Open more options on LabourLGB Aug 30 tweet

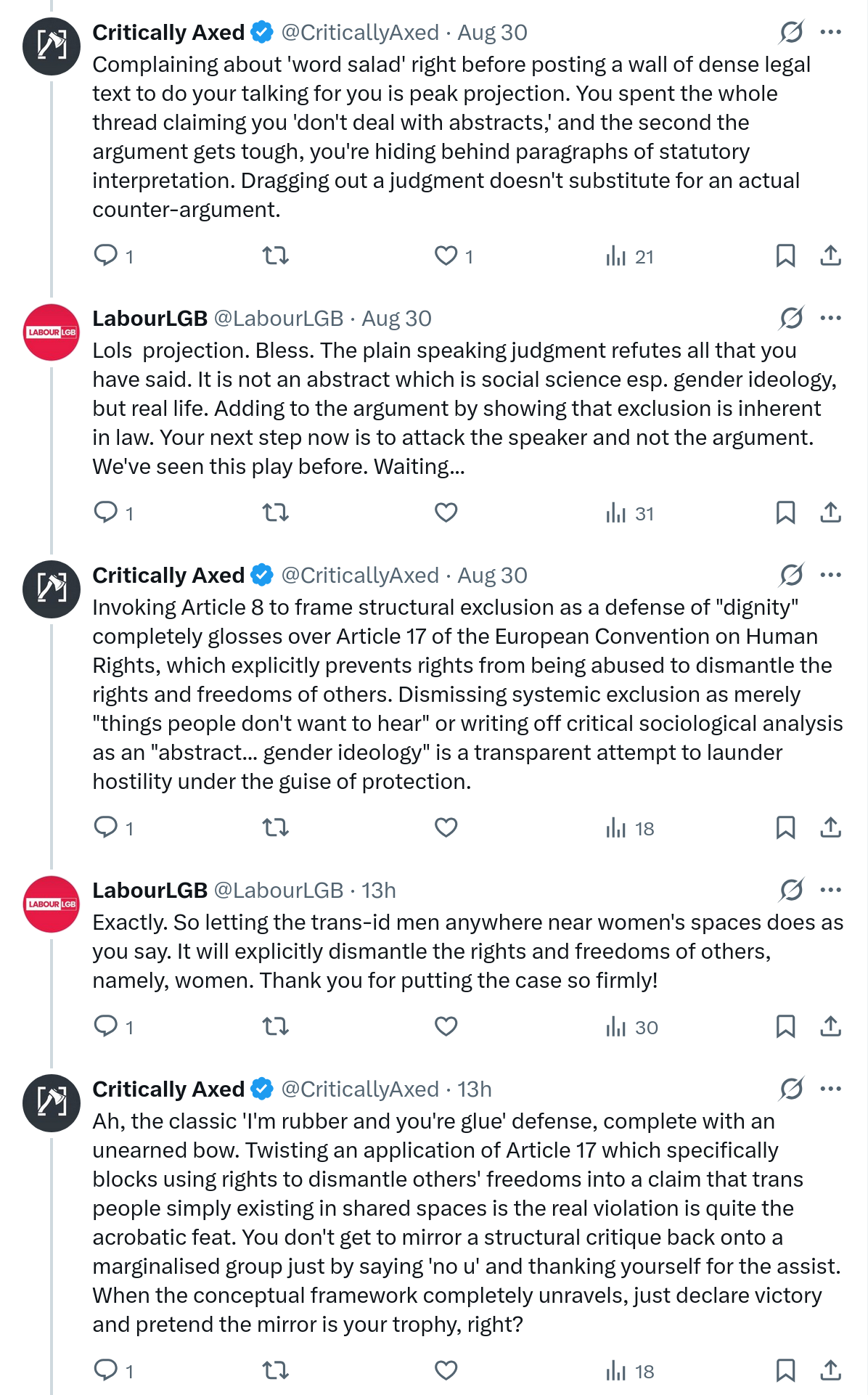coord(830,318)
